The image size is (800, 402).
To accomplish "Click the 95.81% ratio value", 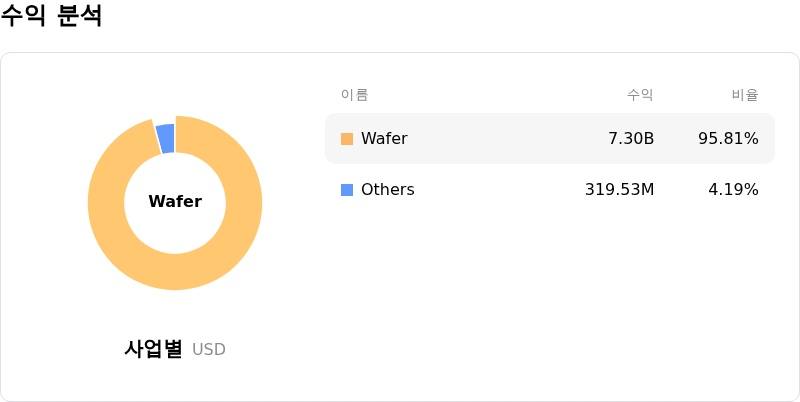I will tap(728, 139).
